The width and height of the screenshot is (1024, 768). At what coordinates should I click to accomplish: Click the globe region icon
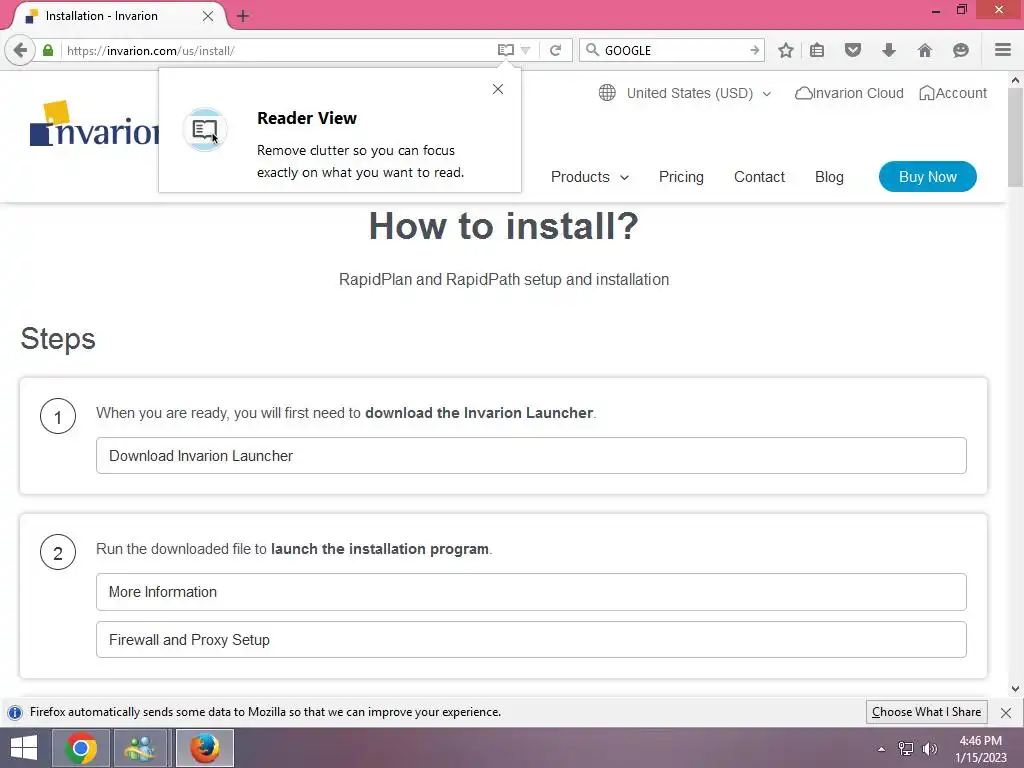[607, 93]
